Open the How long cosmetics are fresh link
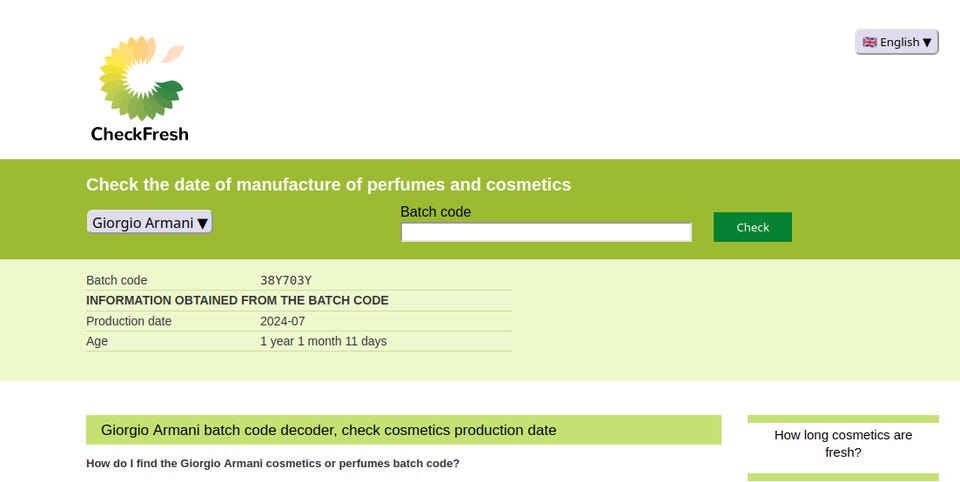Screen dimensions: 960x482 [843, 444]
